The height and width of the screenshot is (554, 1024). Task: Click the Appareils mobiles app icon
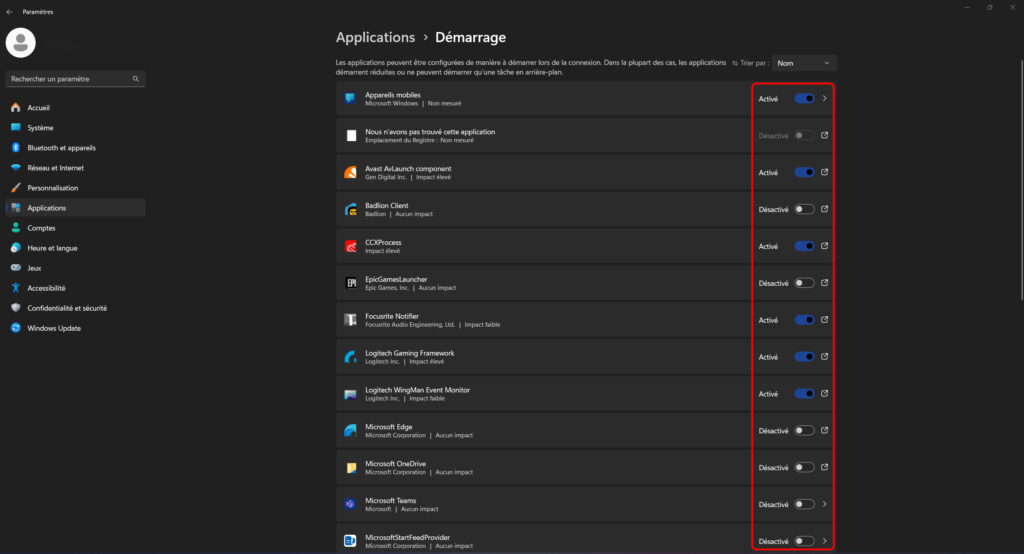pos(351,99)
